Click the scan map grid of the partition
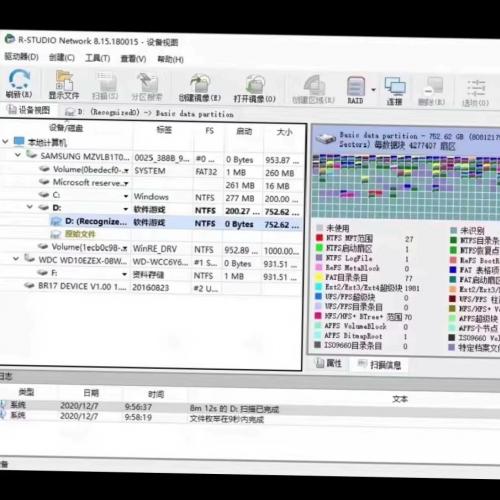This screenshot has height=500, width=500. click(406, 187)
